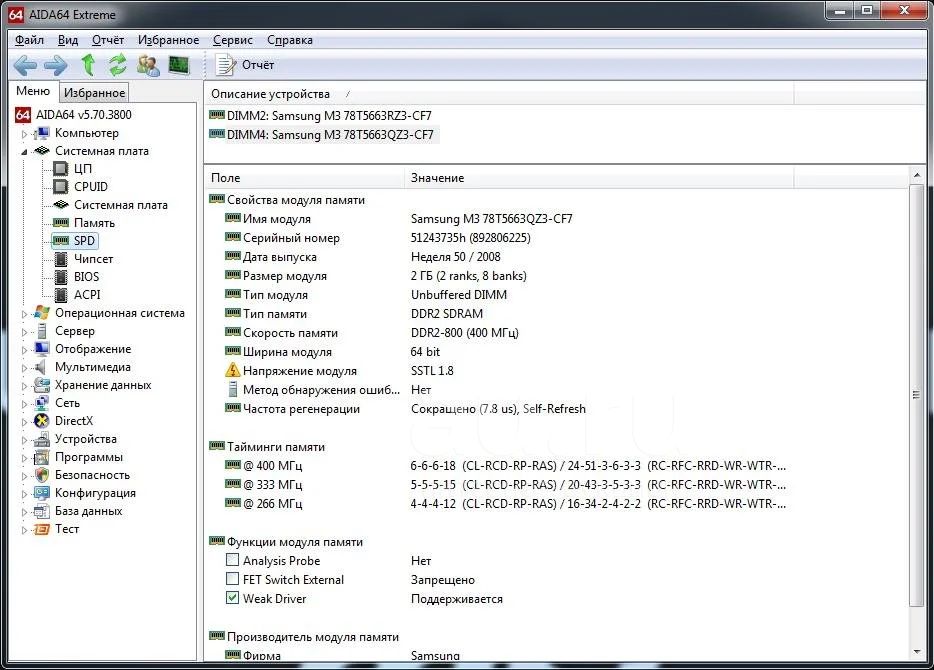934x670 pixels.
Task: Open the ACPI tree item
Action: coord(87,294)
